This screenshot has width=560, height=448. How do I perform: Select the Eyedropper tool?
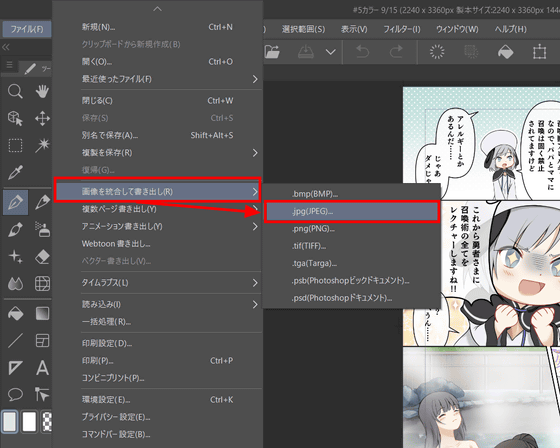[15, 172]
